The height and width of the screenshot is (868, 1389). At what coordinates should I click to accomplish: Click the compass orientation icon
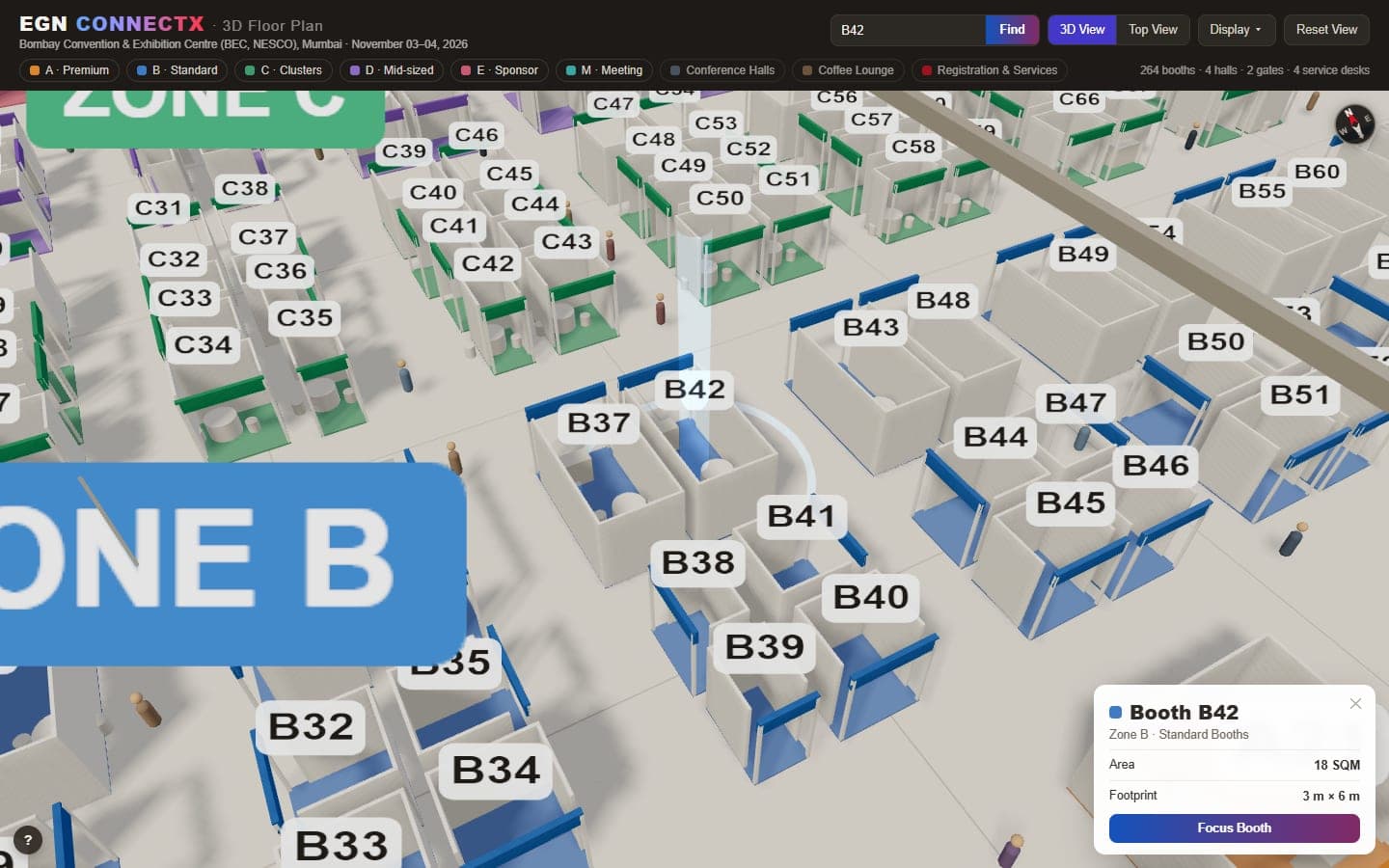click(1354, 124)
